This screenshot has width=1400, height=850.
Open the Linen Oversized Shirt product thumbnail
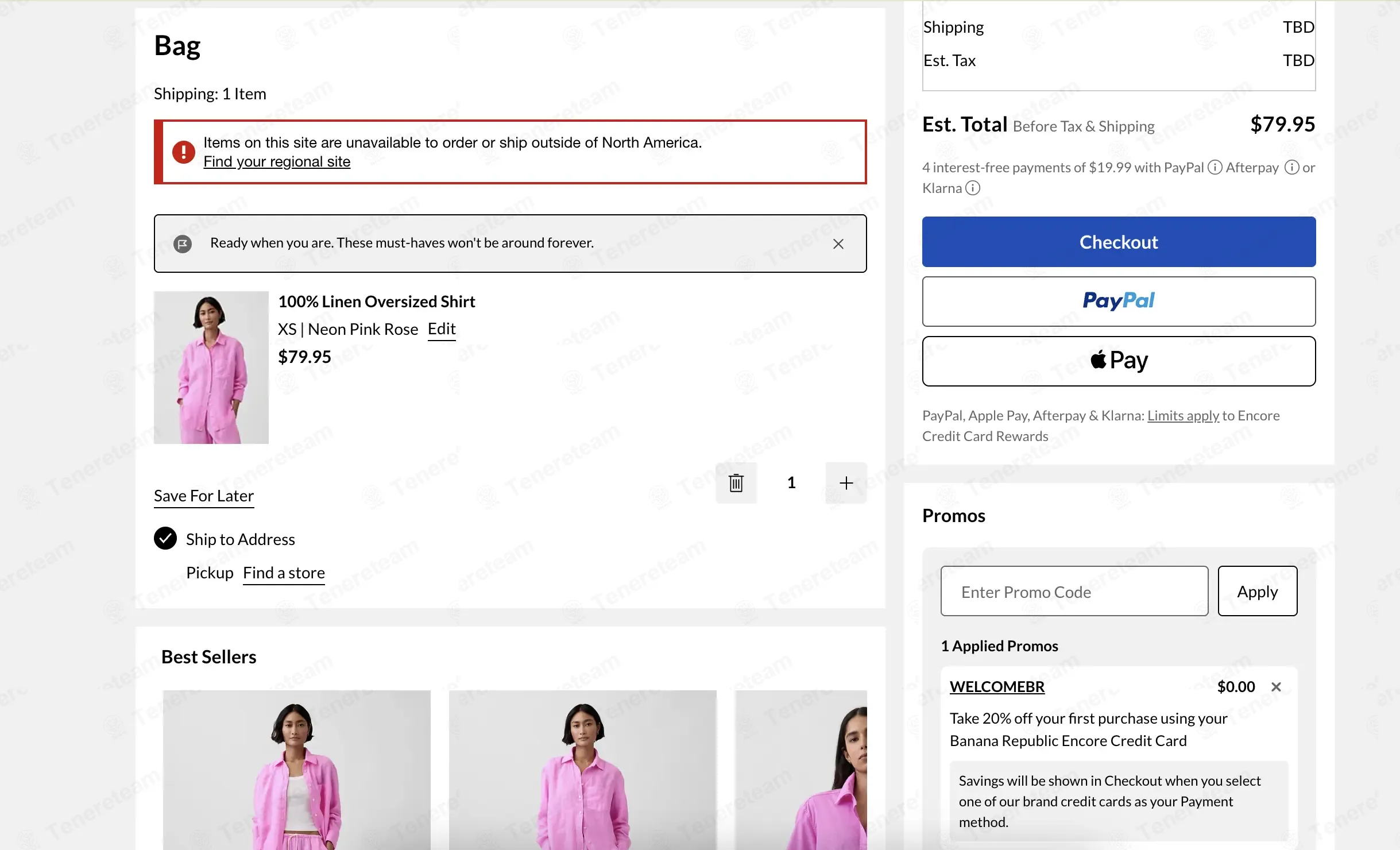click(x=211, y=368)
